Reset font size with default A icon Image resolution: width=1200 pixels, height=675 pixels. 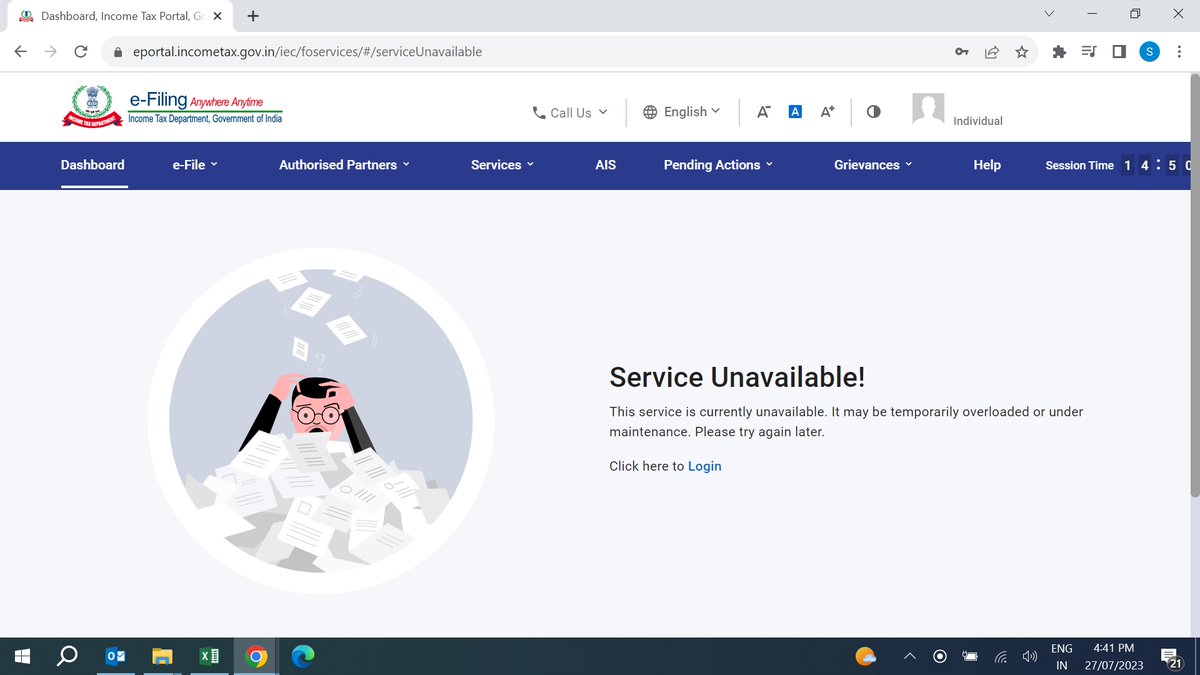(x=795, y=112)
